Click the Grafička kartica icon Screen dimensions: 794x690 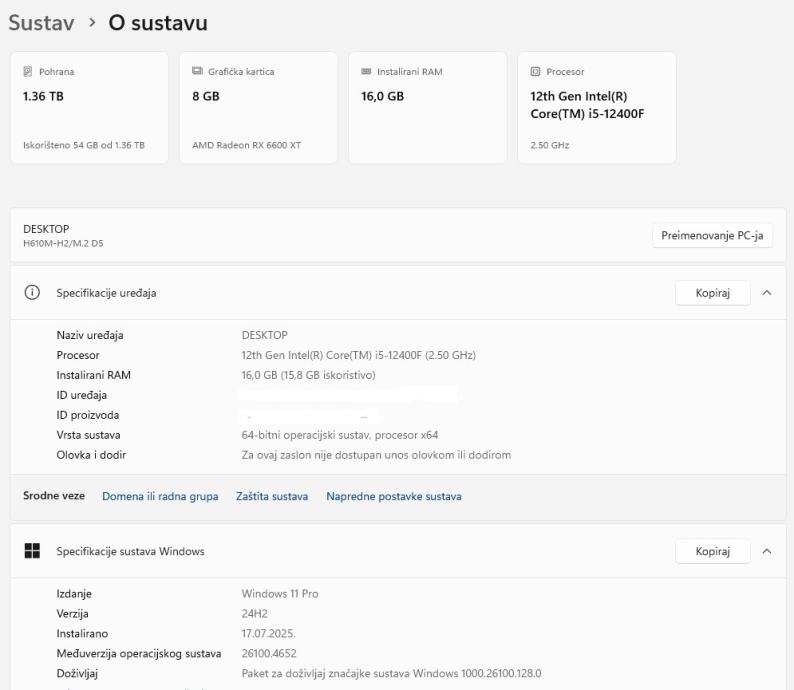click(197, 72)
